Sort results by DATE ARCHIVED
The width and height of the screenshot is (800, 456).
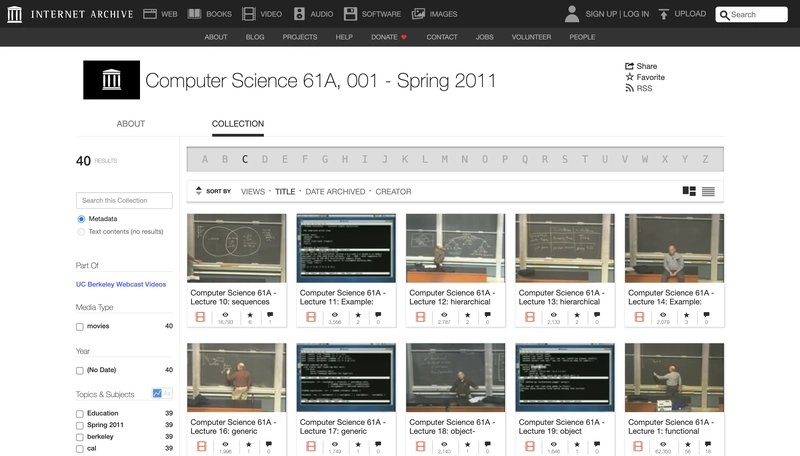(x=335, y=192)
